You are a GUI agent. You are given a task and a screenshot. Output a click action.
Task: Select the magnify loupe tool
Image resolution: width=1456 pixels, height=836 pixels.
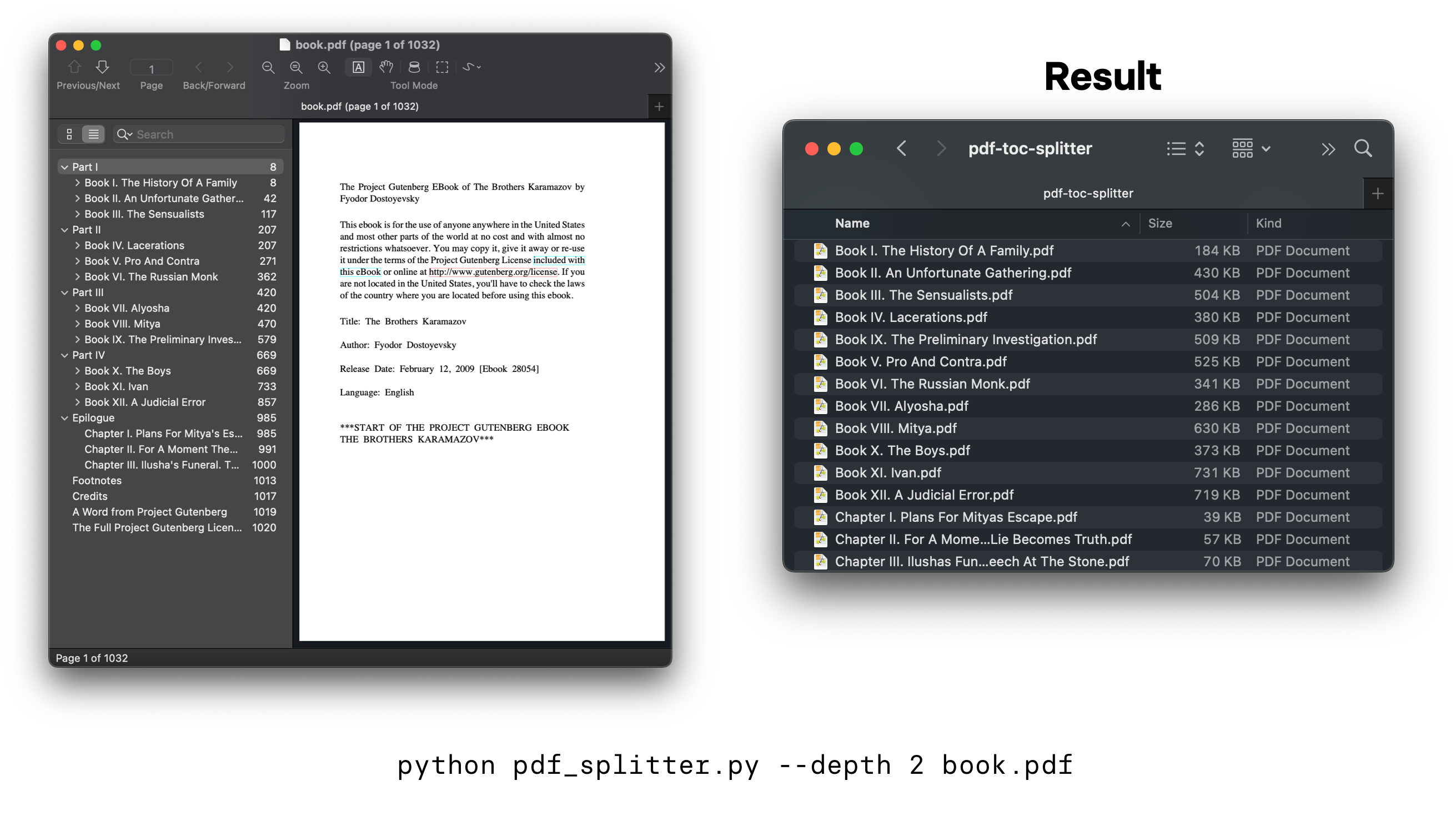tap(414, 67)
